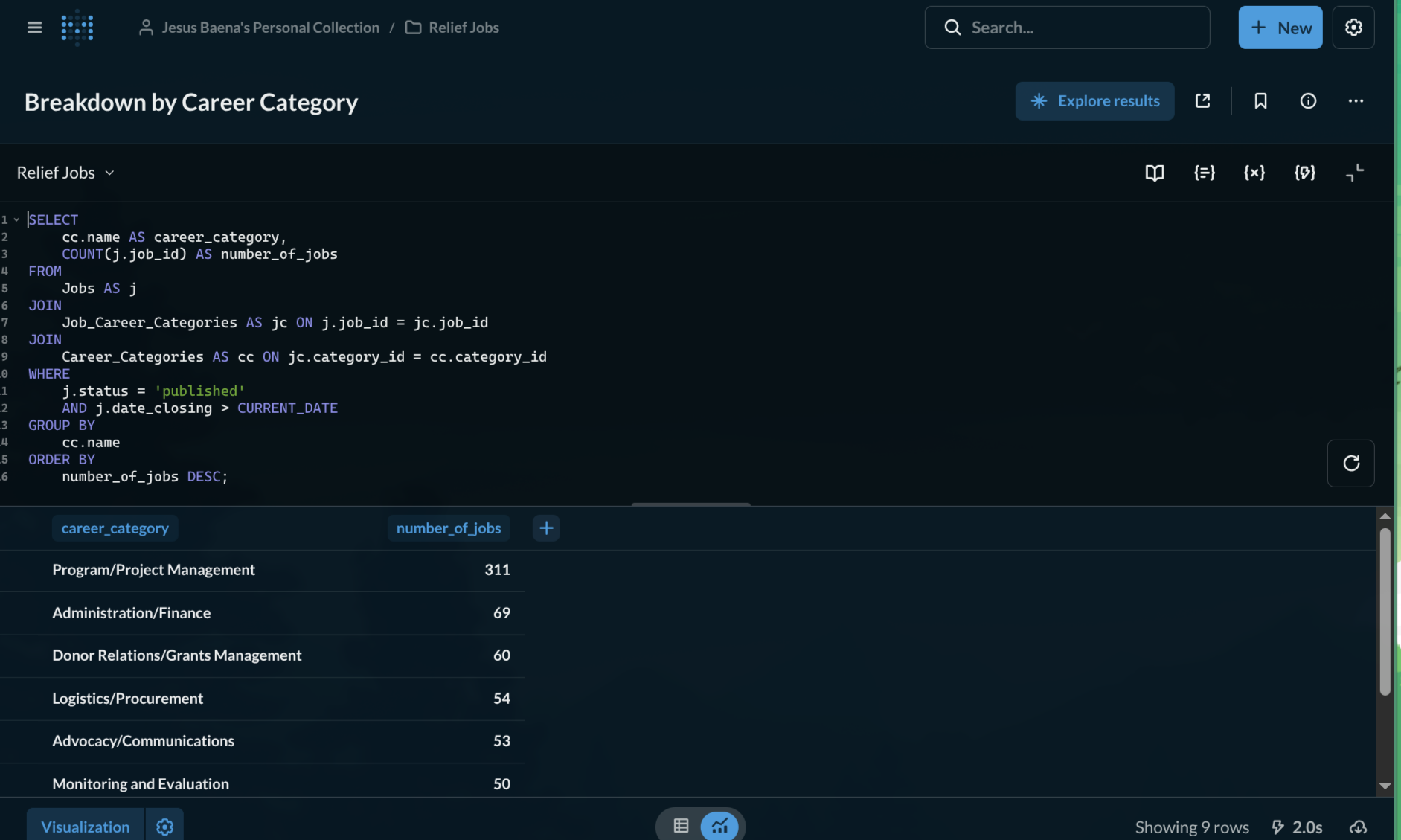Open the sidebar hamburger menu
This screenshot has width=1401, height=840.
(34, 28)
